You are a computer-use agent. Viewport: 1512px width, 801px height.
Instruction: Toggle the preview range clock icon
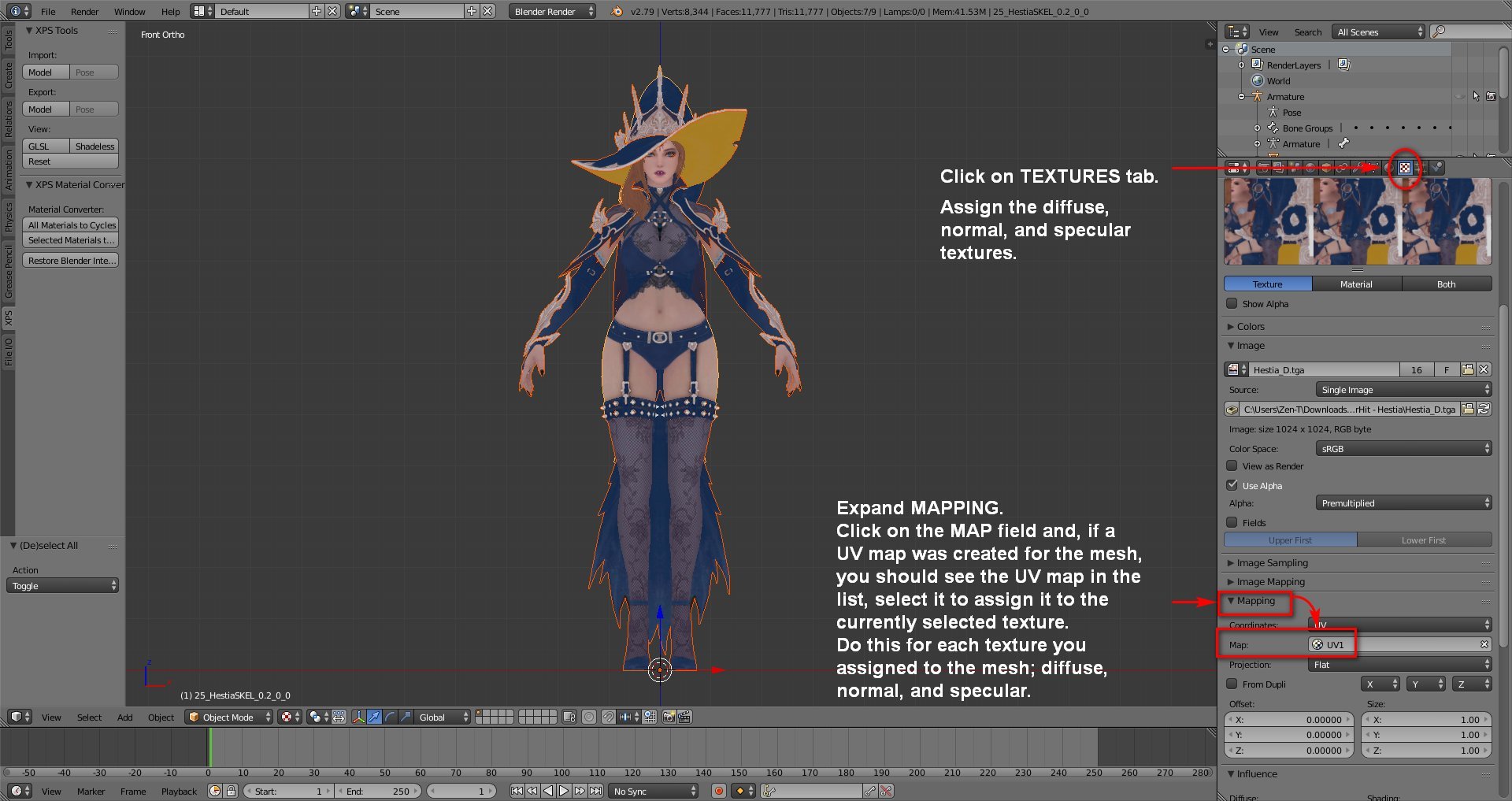click(x=214, y=791)
